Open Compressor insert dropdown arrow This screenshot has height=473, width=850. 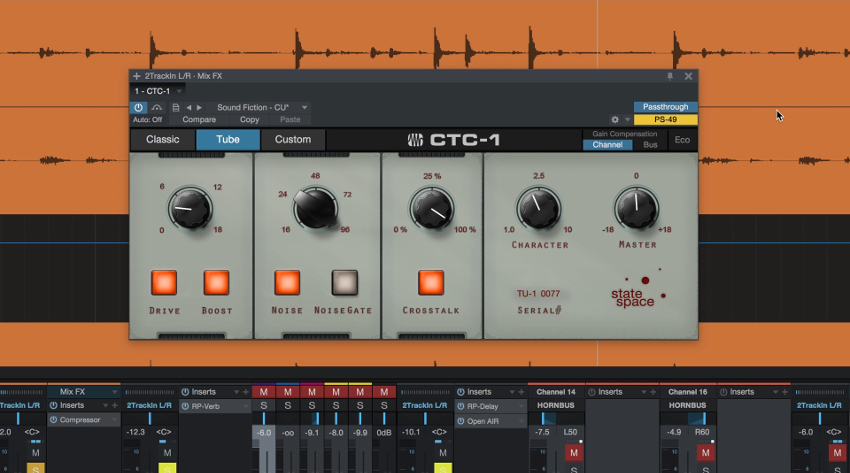click(x=114, y=420)
